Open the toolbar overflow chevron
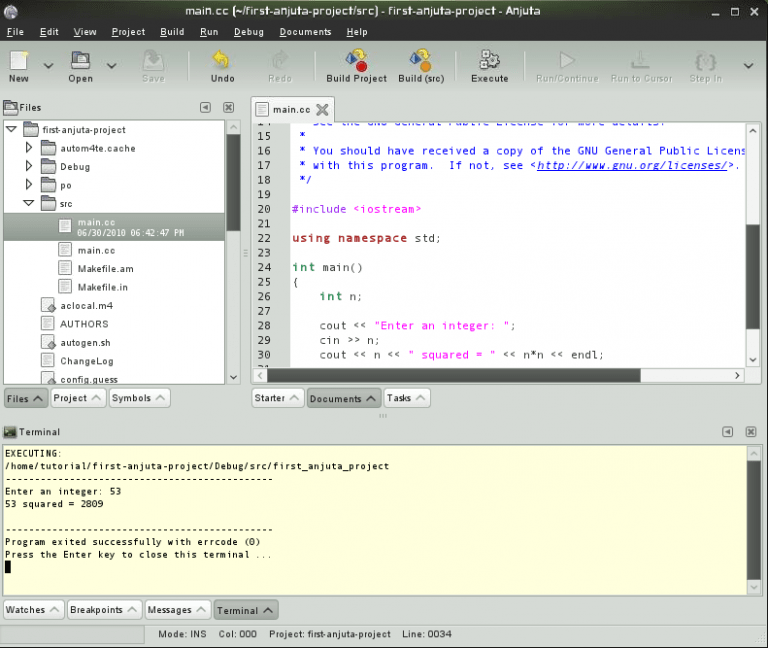This screenshot has height=648, width=768. coord(748,65)
